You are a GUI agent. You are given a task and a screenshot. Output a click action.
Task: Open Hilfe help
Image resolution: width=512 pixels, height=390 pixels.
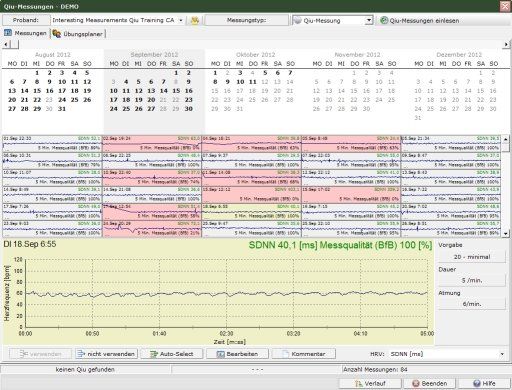484,383
